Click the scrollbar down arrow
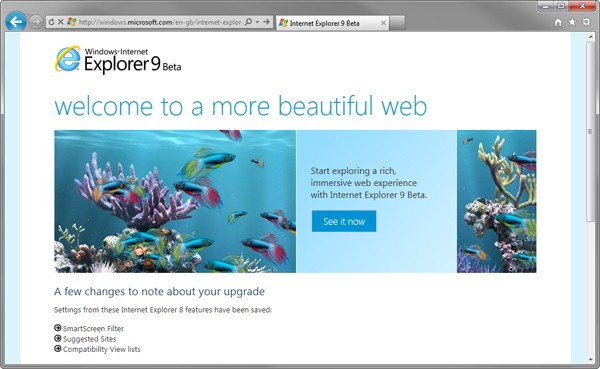The height and width of the screenshot is (369, 600). (590, 359)
